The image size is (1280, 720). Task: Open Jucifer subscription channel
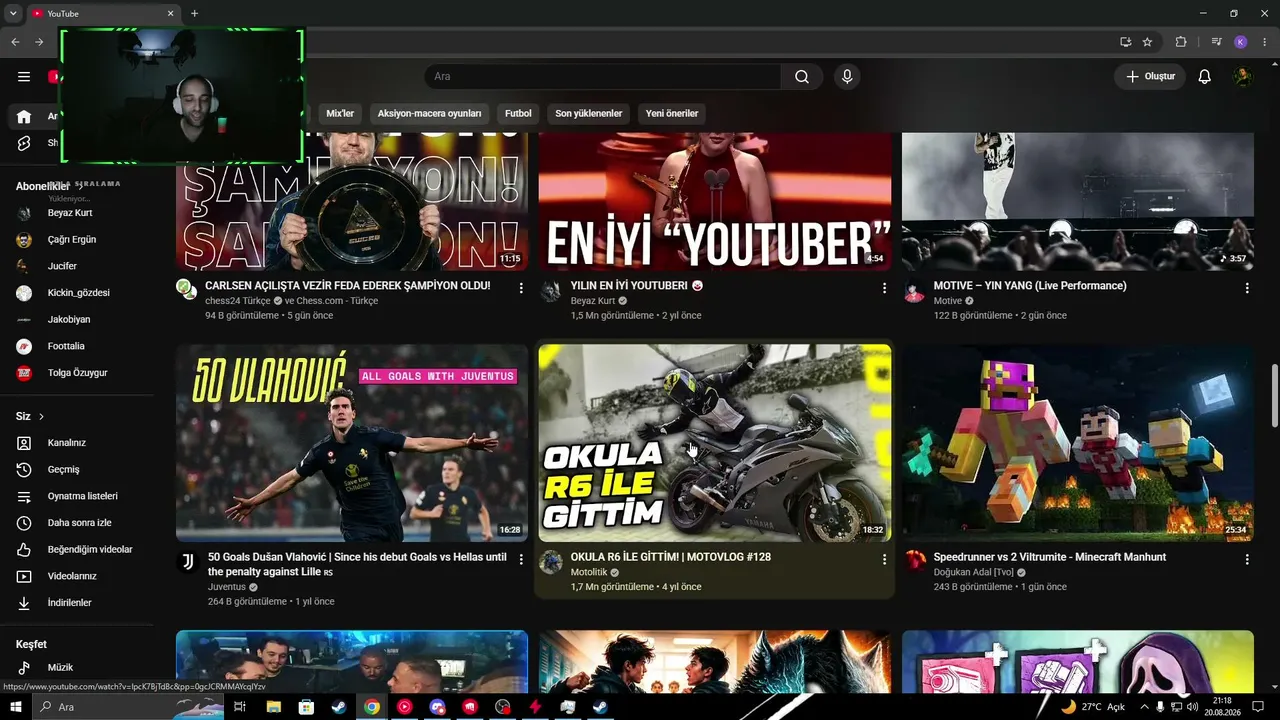click(78, 266)
